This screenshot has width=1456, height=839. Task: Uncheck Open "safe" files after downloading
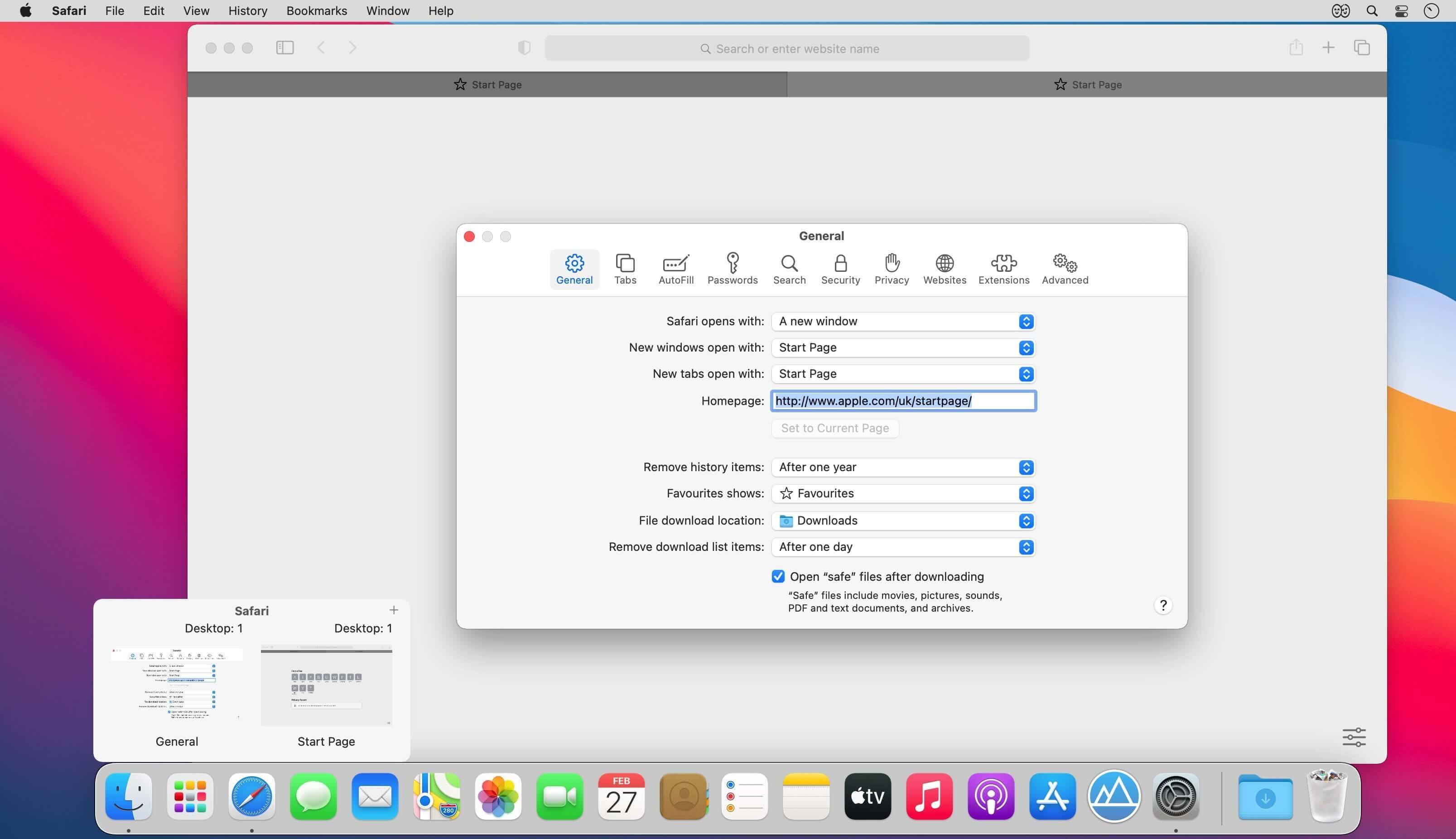778,577
